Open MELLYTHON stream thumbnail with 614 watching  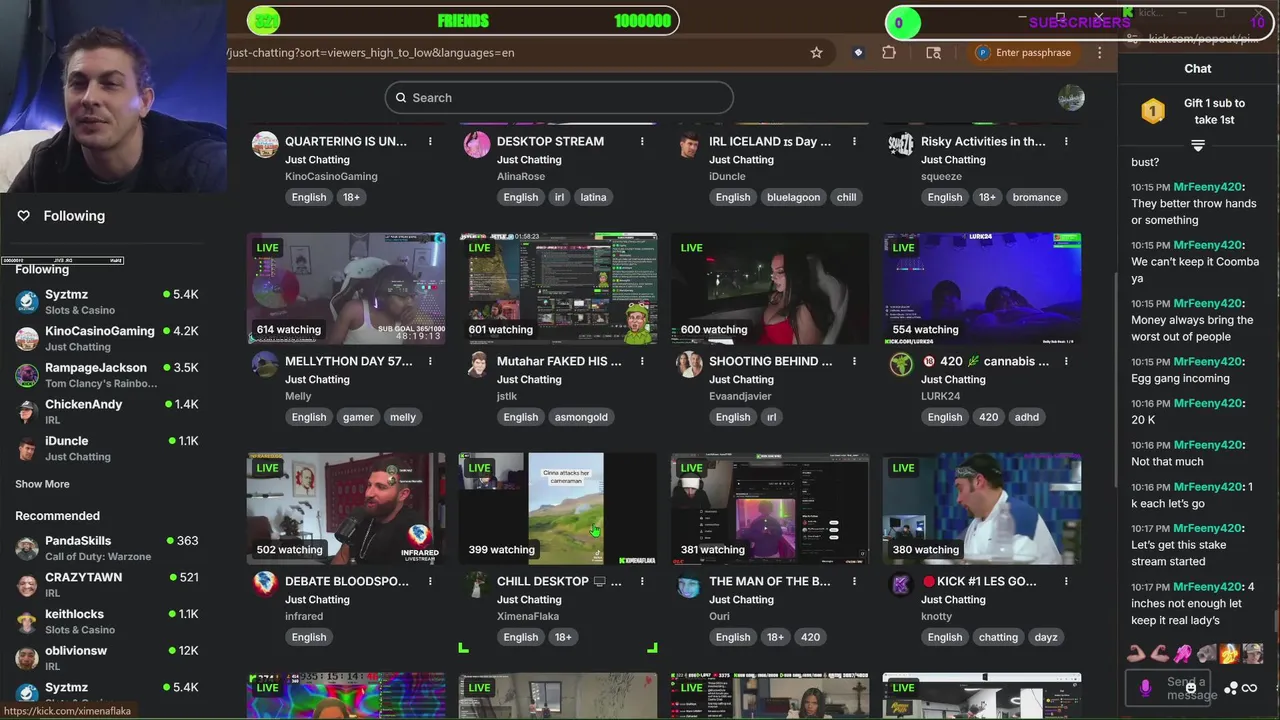[x=346, y=289]
